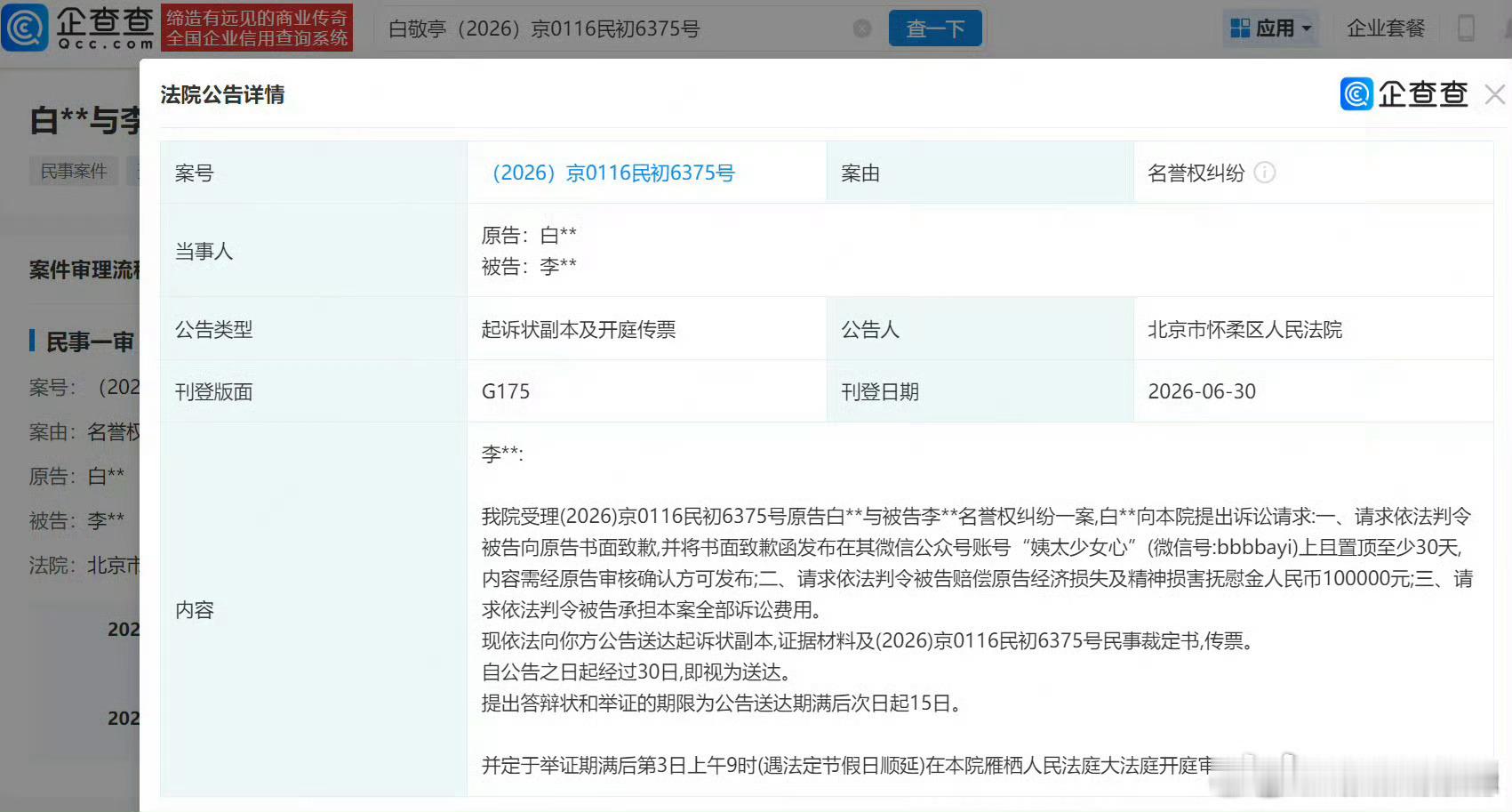Click the info icon next to 名誉权纠纷
1512x812 pixels.
pos(1265,173)
